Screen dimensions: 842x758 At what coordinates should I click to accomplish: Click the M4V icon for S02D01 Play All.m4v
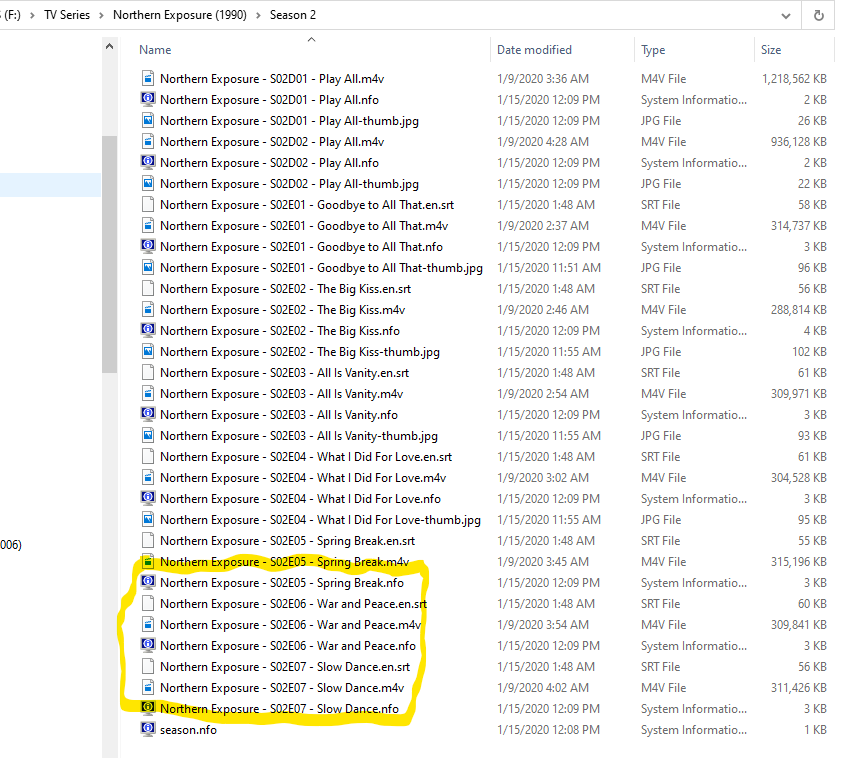[148, 79]
